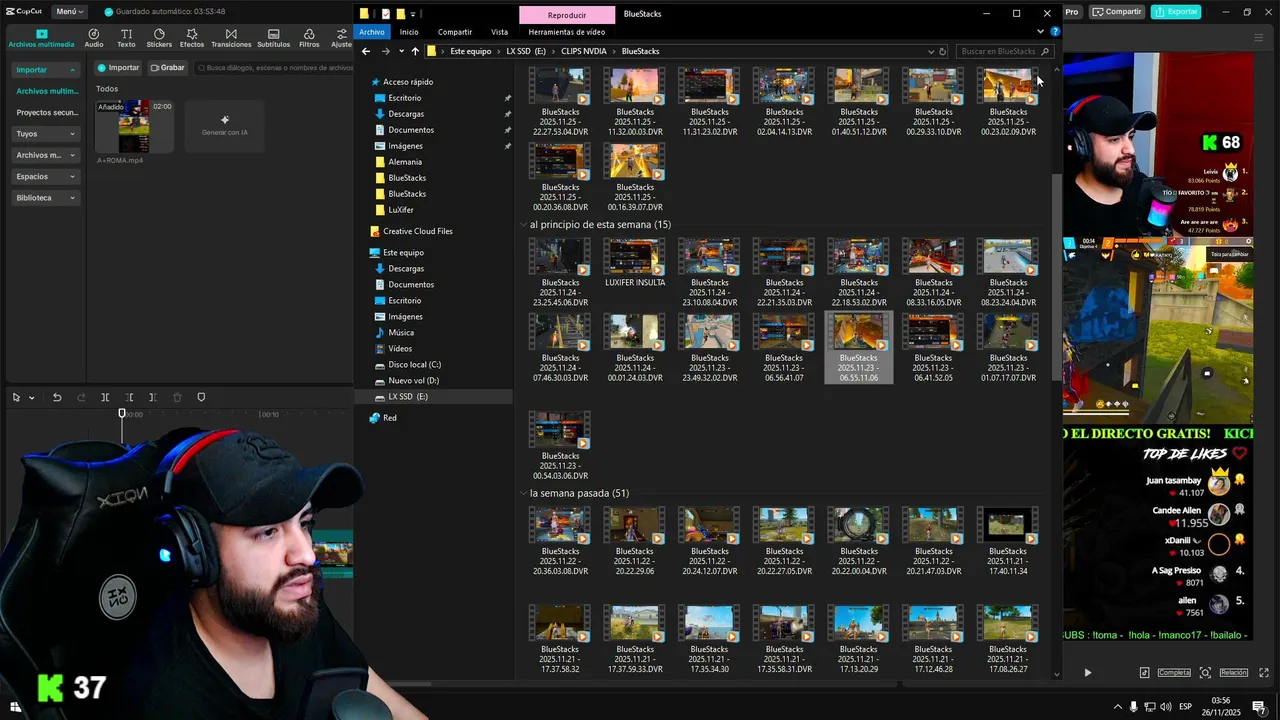Click the split clip icon in timeline toolbar
This screenshot has height=720, width=1280.
[x=105, y=397]
